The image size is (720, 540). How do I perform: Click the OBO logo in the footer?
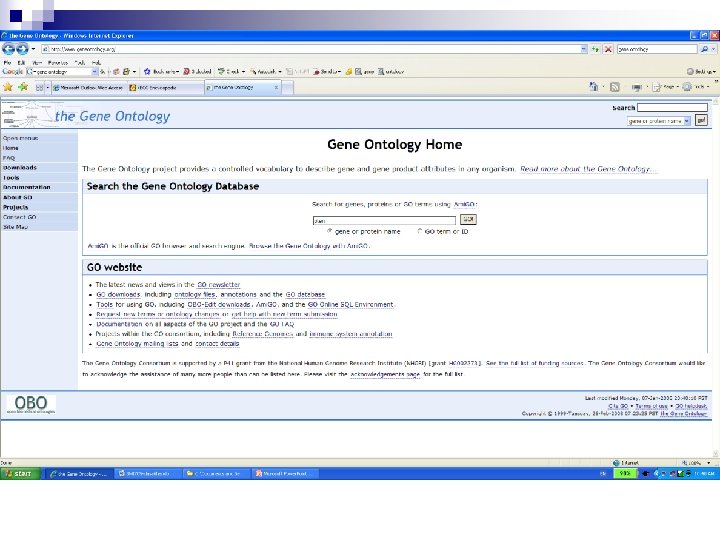point(31,405)
